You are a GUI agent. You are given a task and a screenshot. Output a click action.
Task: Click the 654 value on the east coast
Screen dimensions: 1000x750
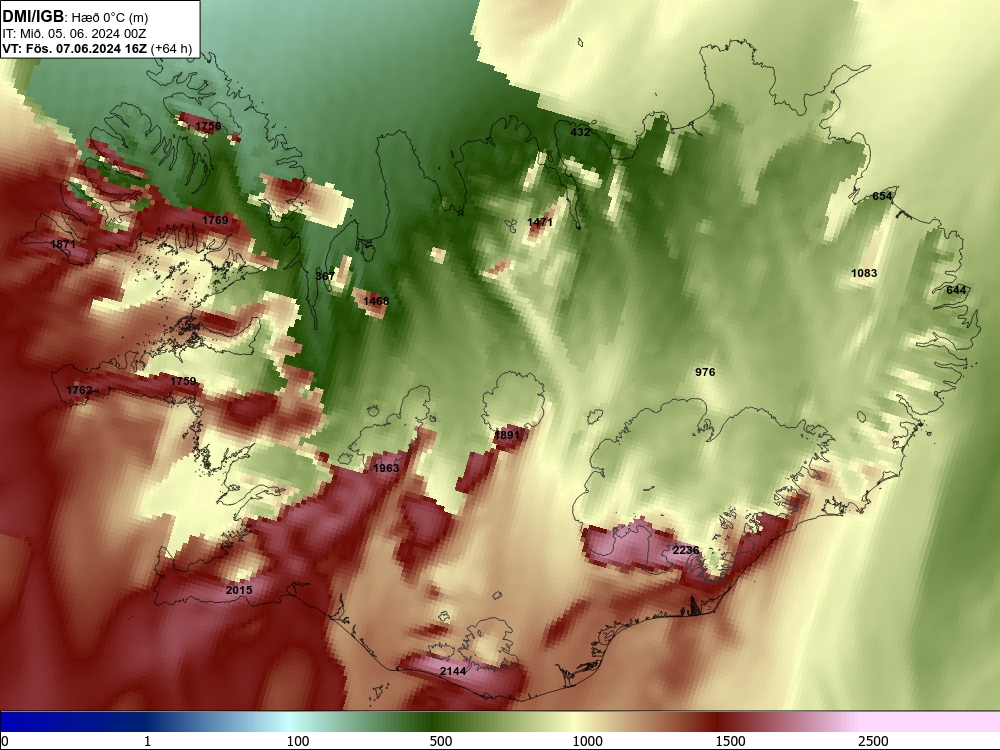(881, 196)
